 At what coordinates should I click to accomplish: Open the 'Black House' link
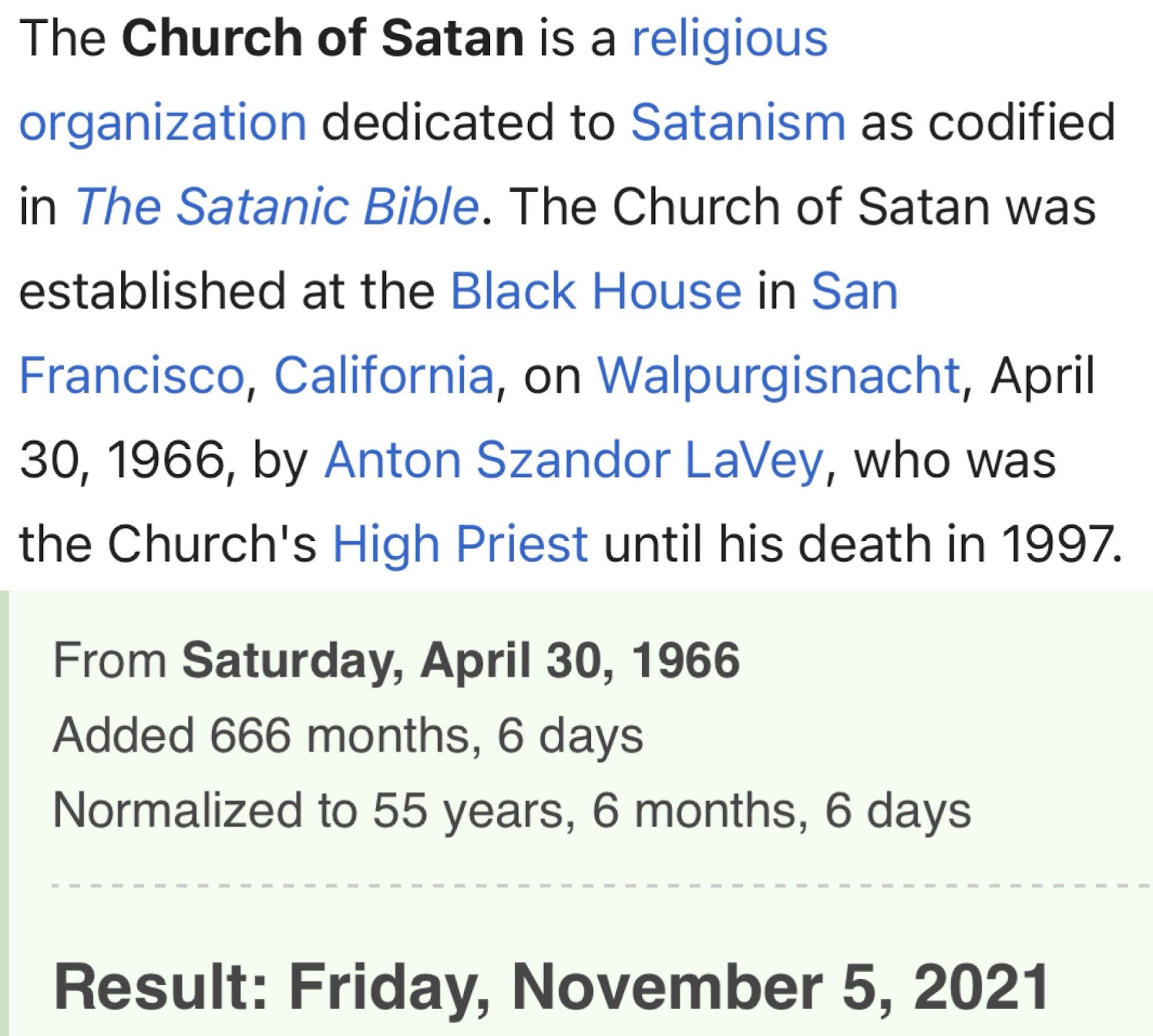(x=595, y=292)
